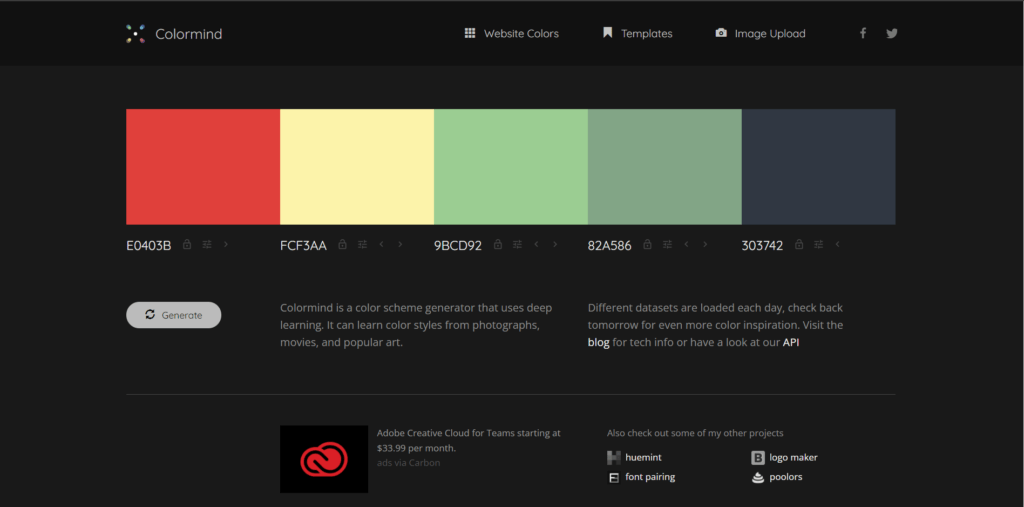
Task: Open the huemint project link
Action: 637,457
